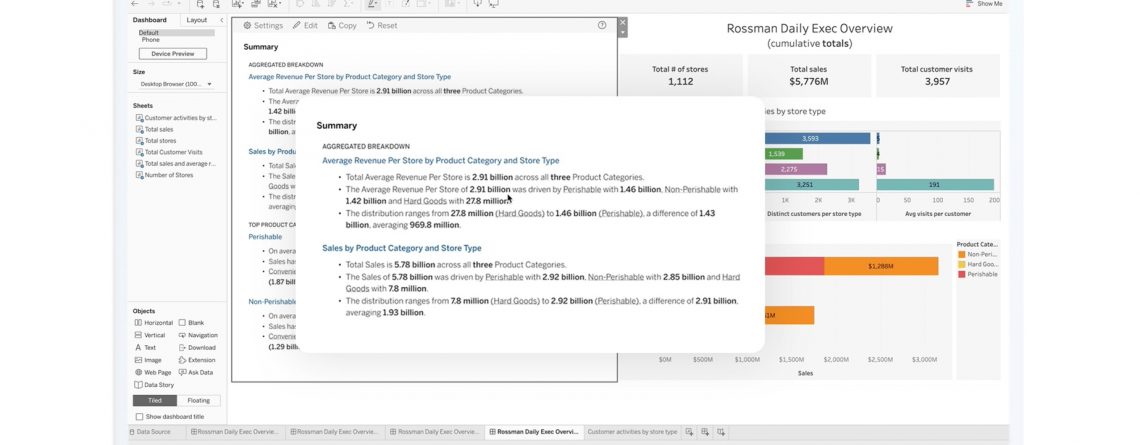Select the orange $1,288M bar segment
The width and height of the screenshot is (1140, 445).
880,266
